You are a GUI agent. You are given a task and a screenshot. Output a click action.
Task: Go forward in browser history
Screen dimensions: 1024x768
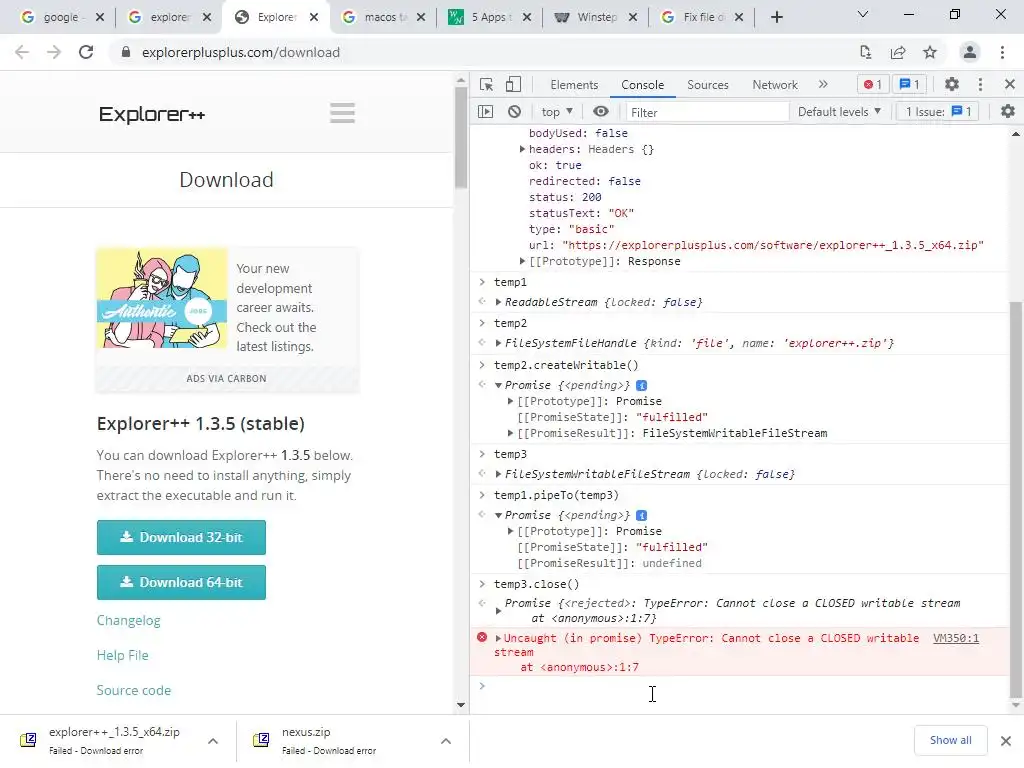click(x=54, y=52)
